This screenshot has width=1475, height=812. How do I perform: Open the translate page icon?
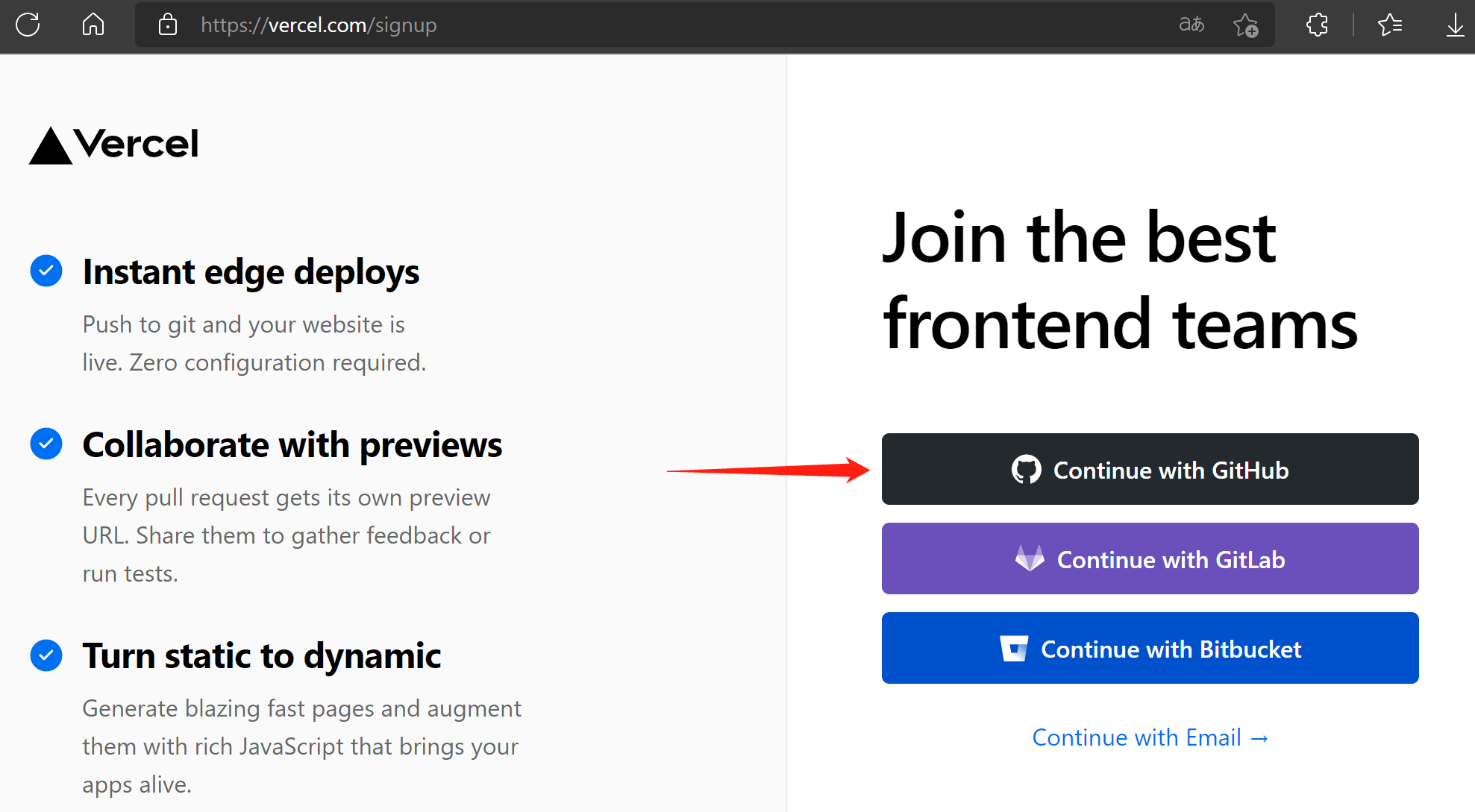(1191, 25)
